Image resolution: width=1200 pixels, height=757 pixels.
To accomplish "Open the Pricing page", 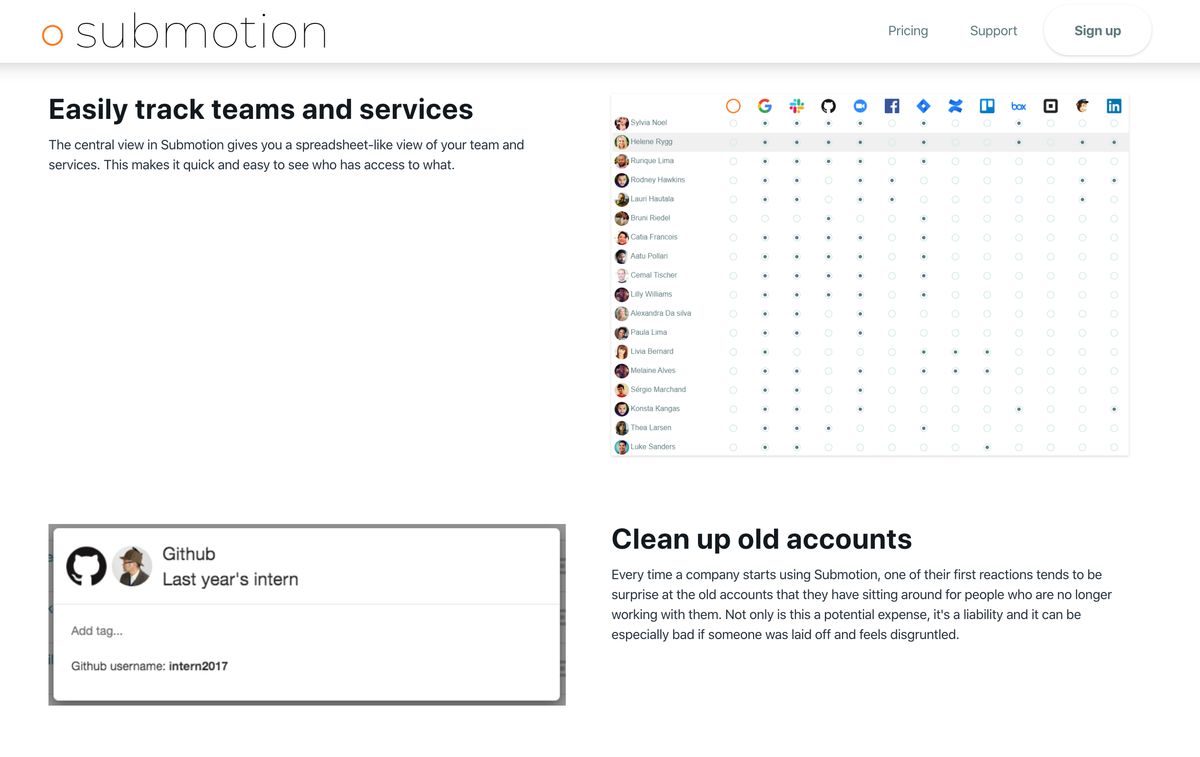I will [x=907, y=30].
